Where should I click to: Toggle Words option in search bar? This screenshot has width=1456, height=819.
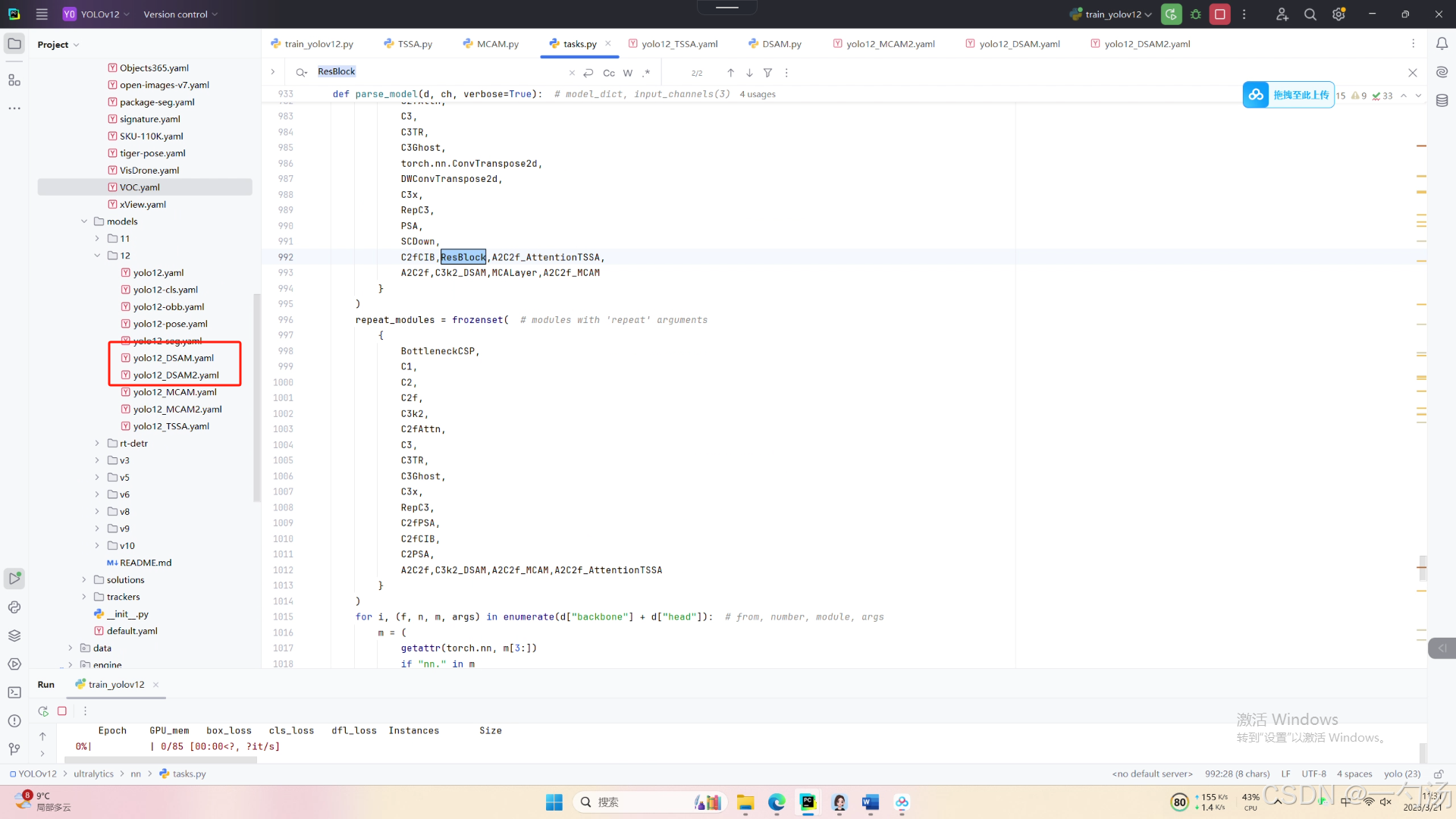click(628, 73)
